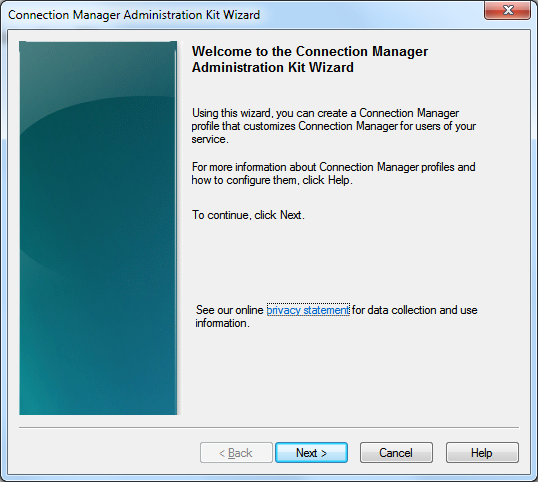The image size is (538, 482).
Task: Click 'how to configure them, click Help.' line
Action: click(272, 180)
